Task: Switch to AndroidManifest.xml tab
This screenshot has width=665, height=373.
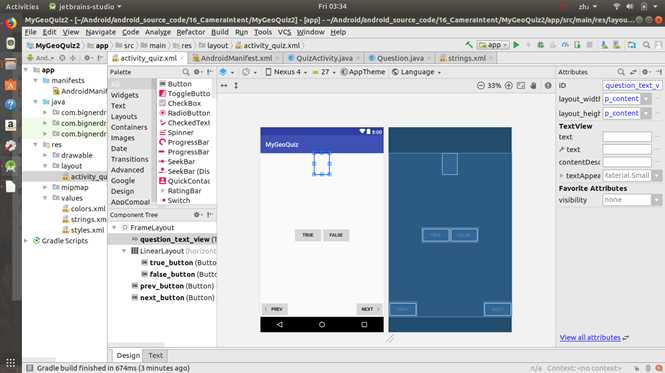Action: 236,58
